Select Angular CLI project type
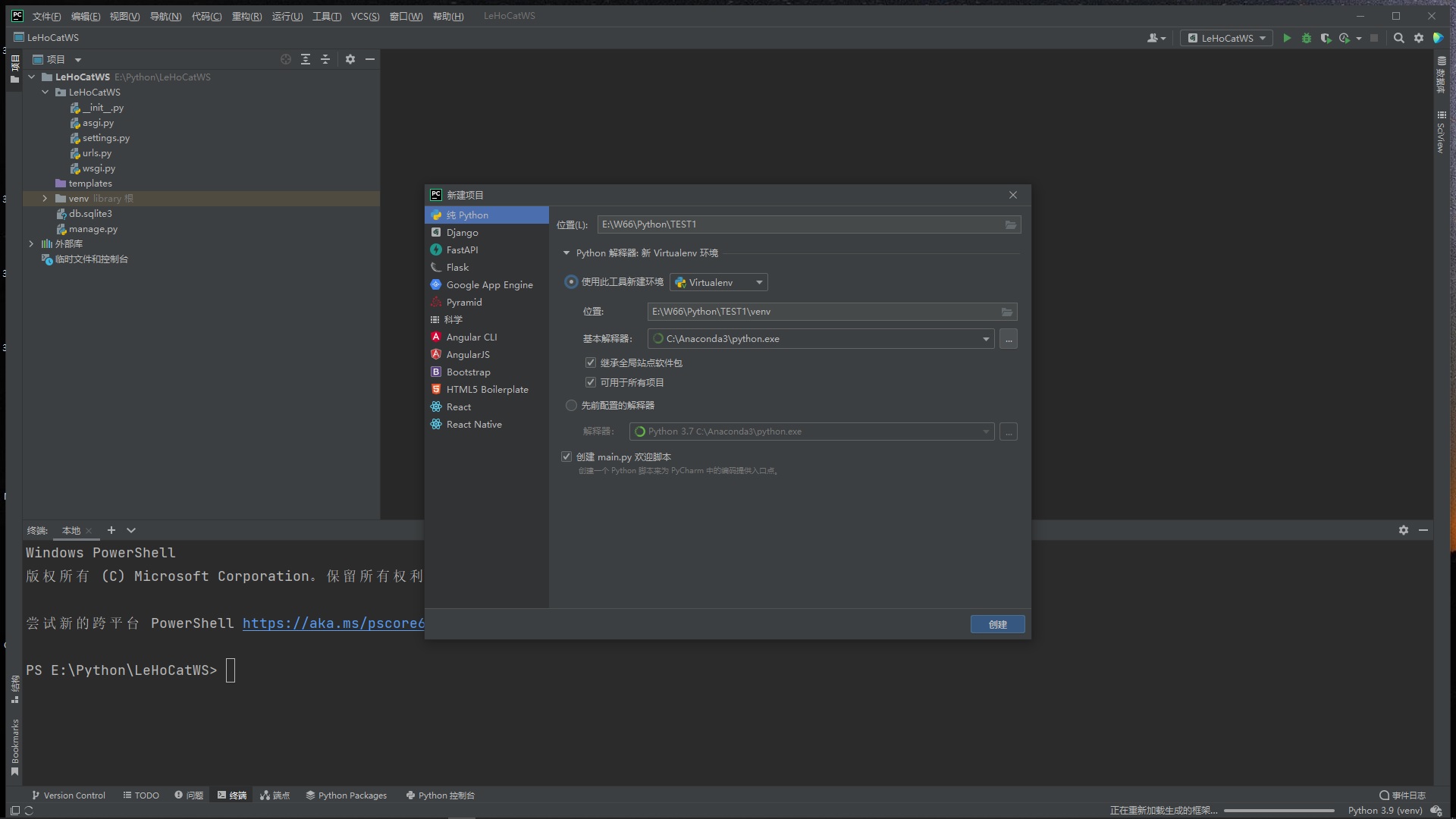 point(487,337)
